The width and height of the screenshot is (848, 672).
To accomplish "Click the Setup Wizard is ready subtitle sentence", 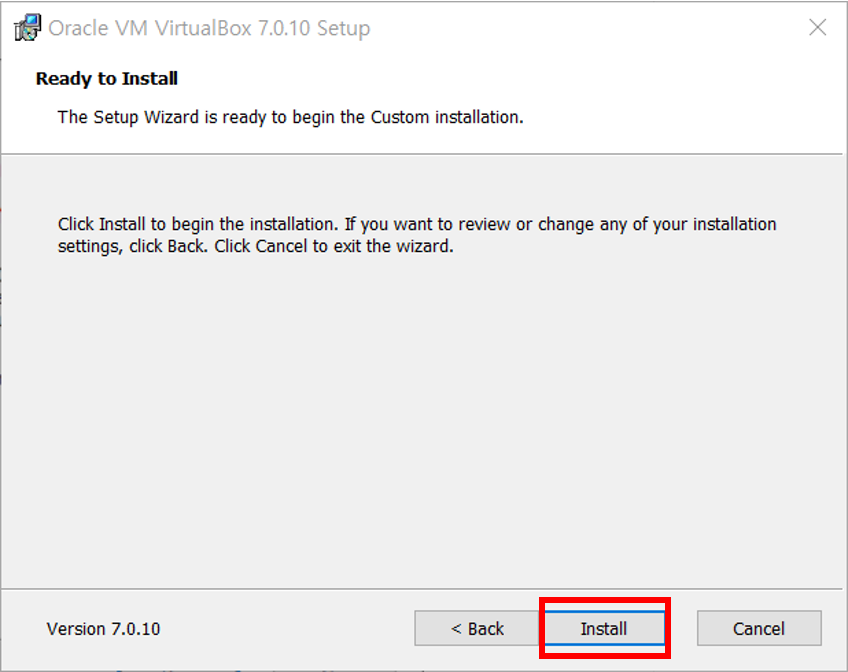I will [x=290, y=117].
